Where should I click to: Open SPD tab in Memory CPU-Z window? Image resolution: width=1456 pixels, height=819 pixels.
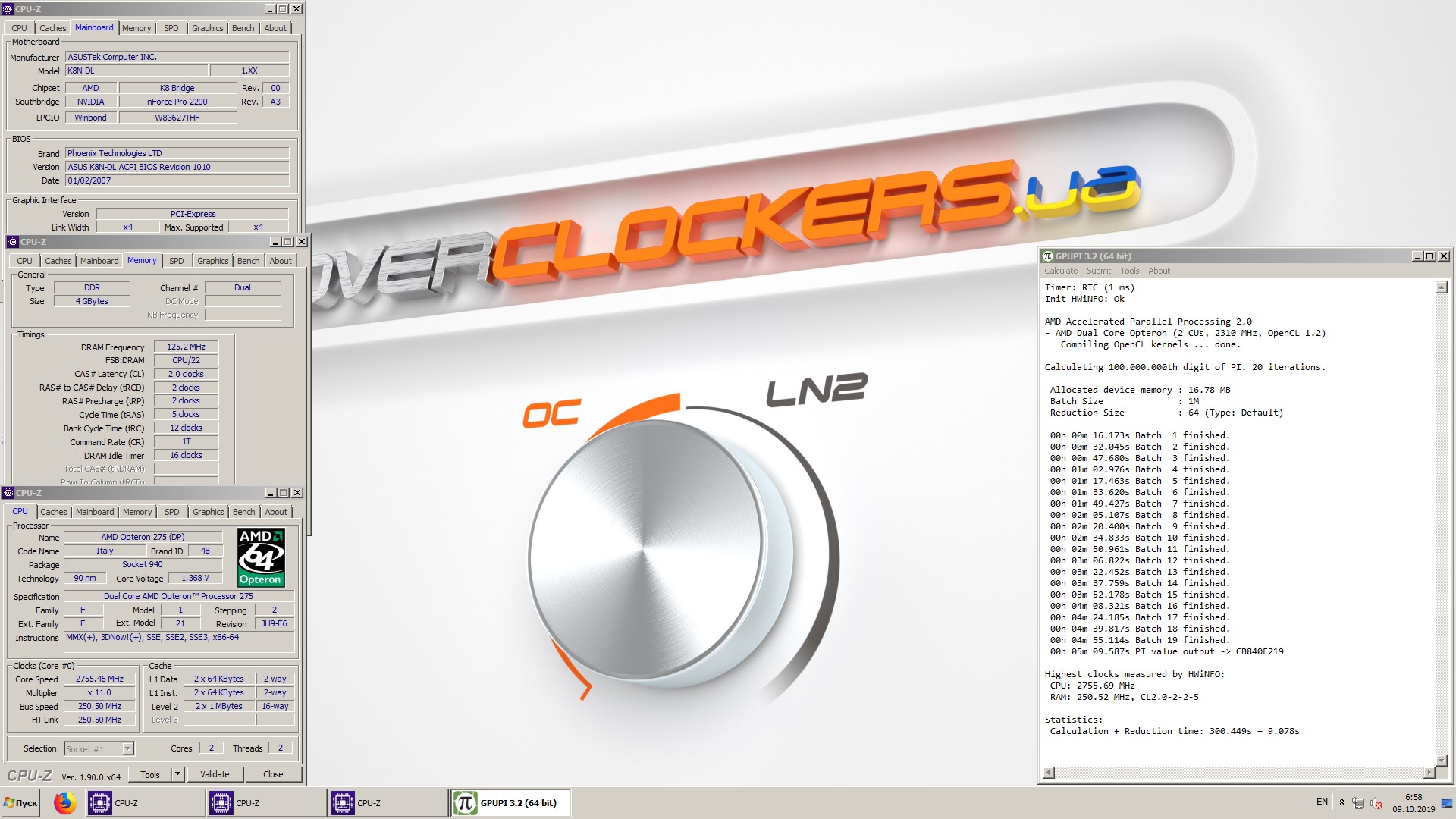176,261
